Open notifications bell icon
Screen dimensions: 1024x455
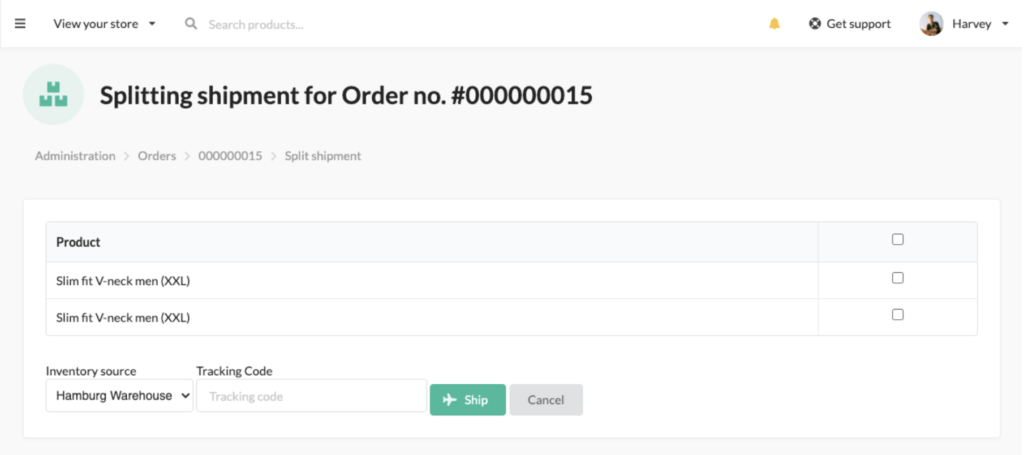775,24
